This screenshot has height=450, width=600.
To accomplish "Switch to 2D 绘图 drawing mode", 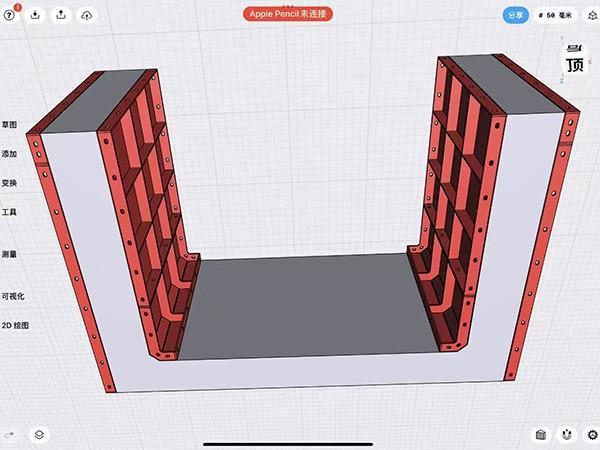I will (15, 325).
